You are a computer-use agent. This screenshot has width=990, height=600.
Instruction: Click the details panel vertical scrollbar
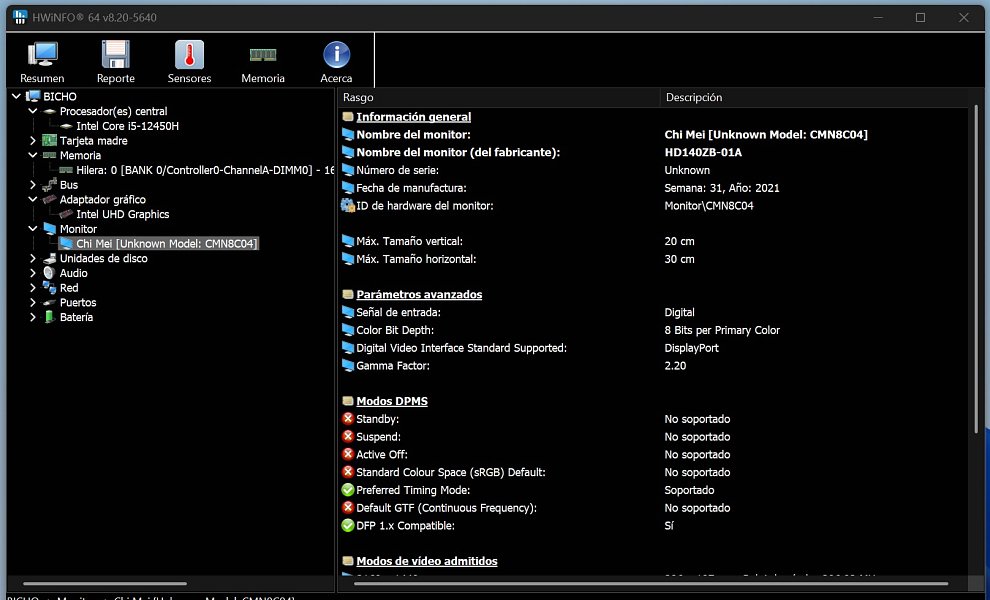click(976, 268)
